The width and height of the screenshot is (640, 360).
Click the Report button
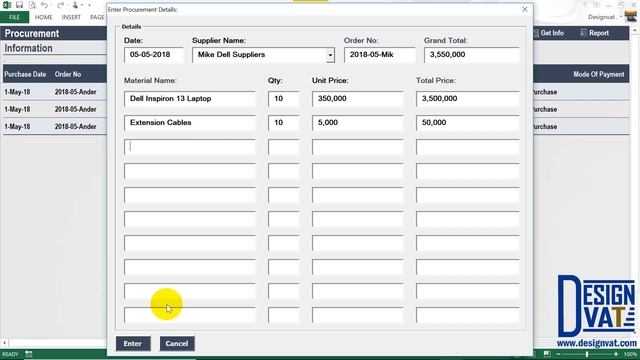pyautogui.click(x=594, y=33)
